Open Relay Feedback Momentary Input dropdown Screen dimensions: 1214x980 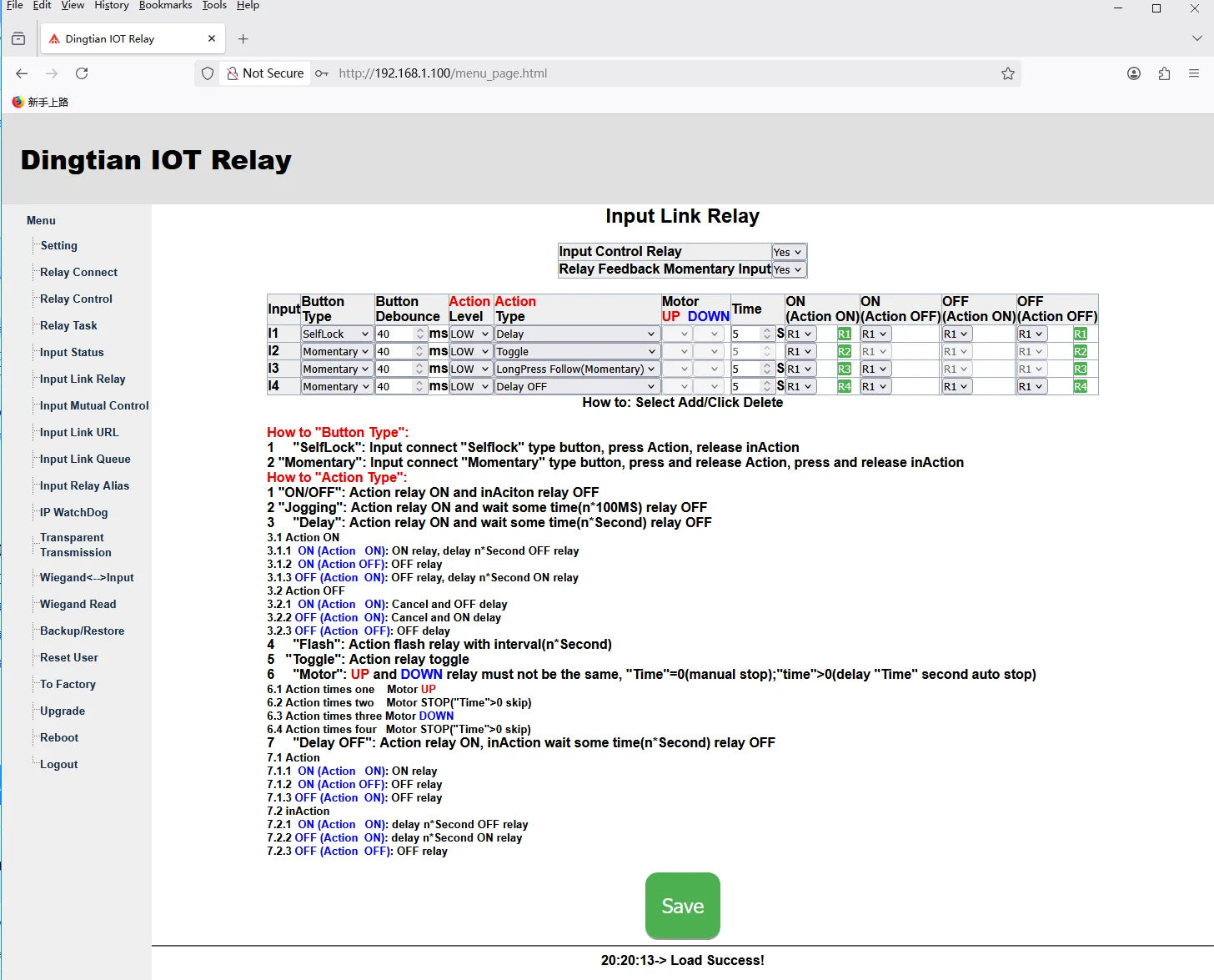click(x=789, y=269)
